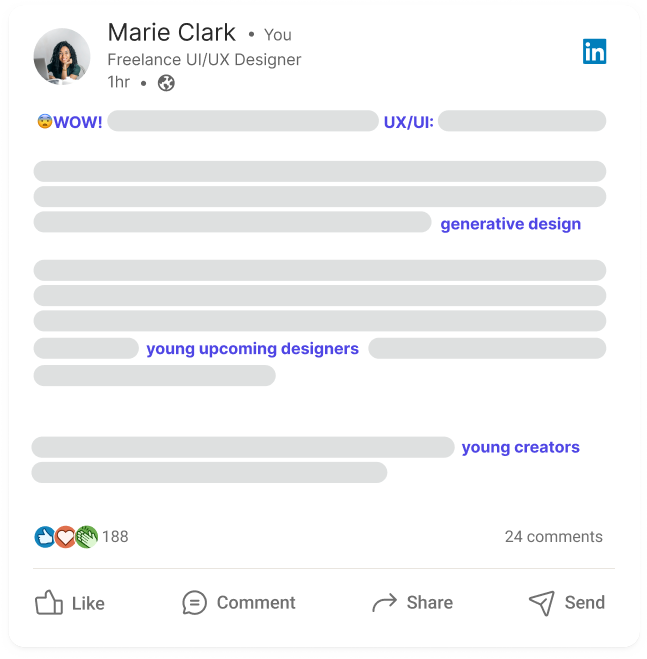Click the Comment speech bubble icon

pyautogui.click(x=194, y=602)
